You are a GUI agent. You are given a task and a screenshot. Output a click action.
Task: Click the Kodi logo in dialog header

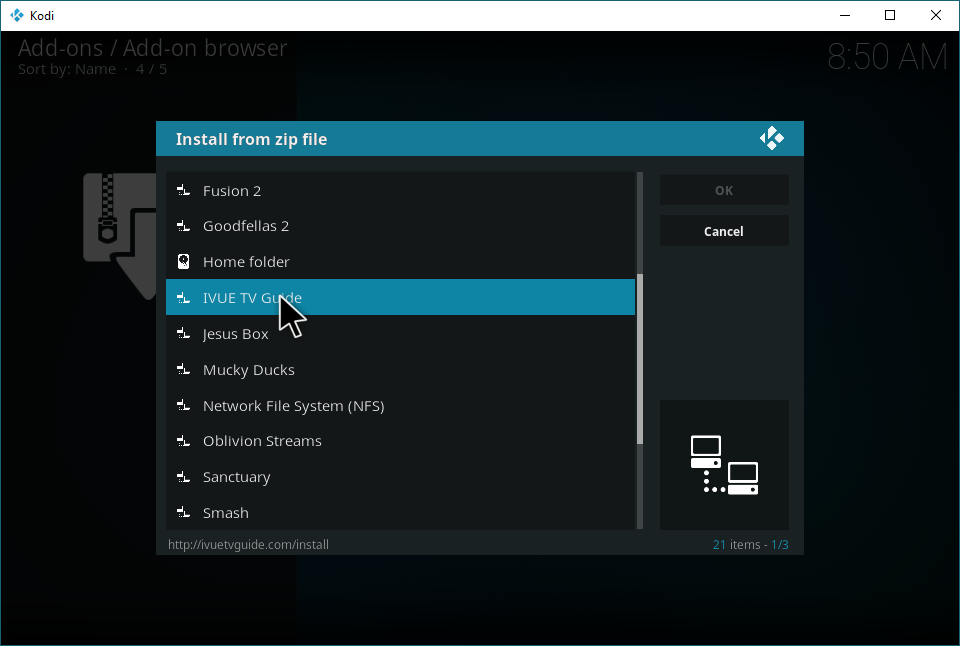coord(771,138)
